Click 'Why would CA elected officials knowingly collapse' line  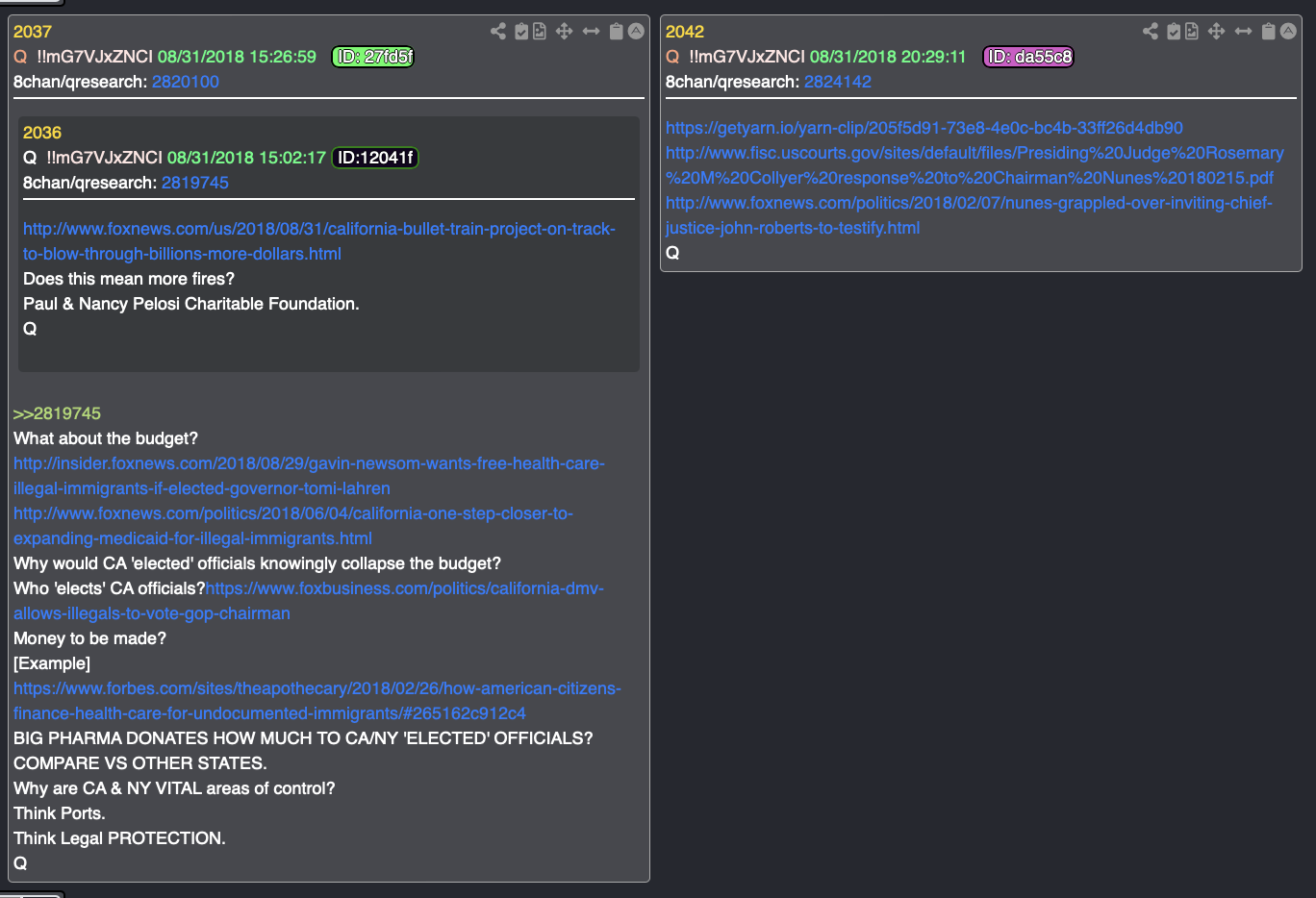[x=257, y=563]
